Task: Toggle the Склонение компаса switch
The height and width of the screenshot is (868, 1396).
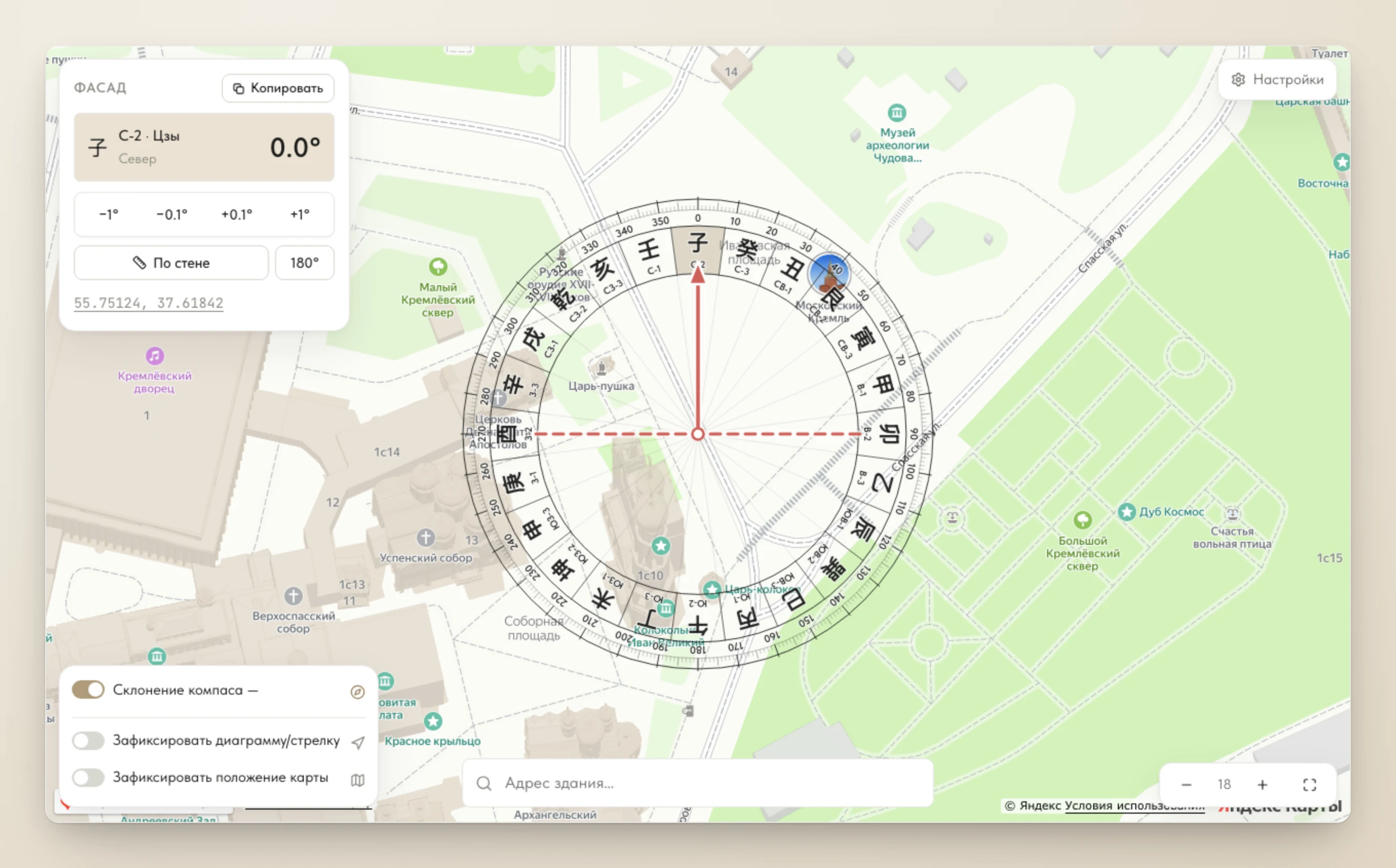Action: coord(88,689)
